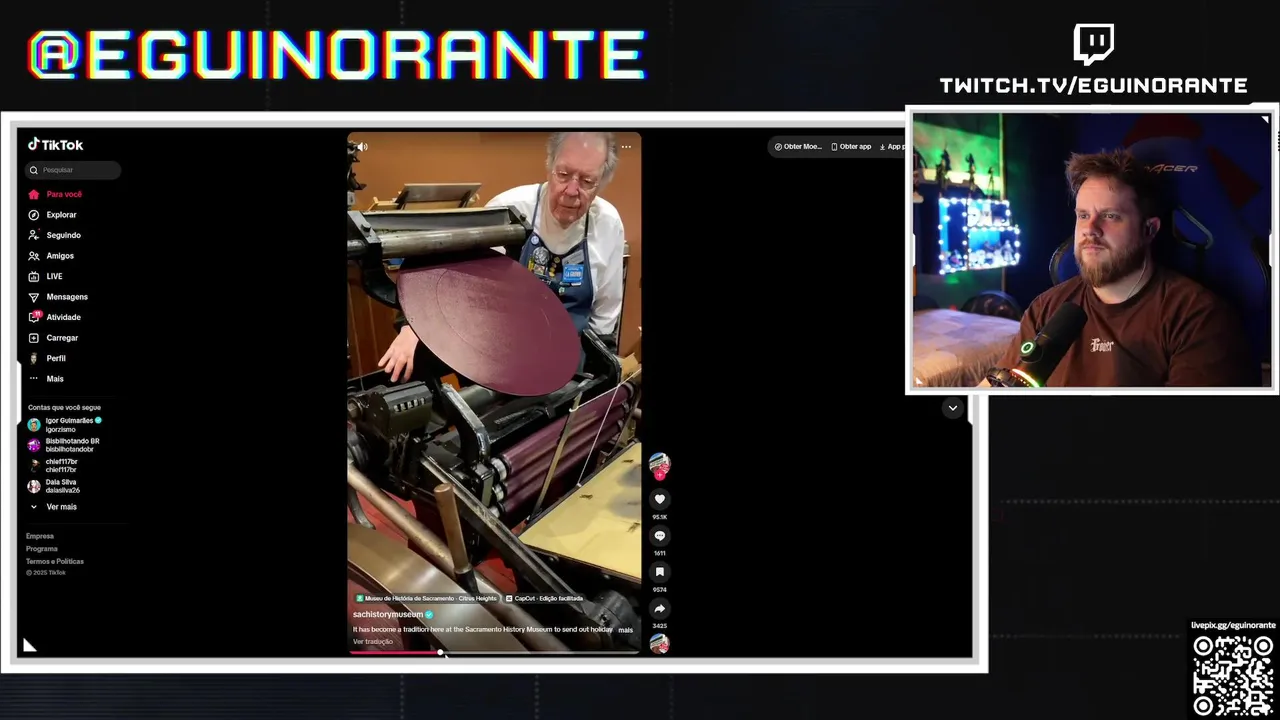Screen dimensions: 1280x720
Task: Open the comments bubble icon
Action: pos(660,536)
